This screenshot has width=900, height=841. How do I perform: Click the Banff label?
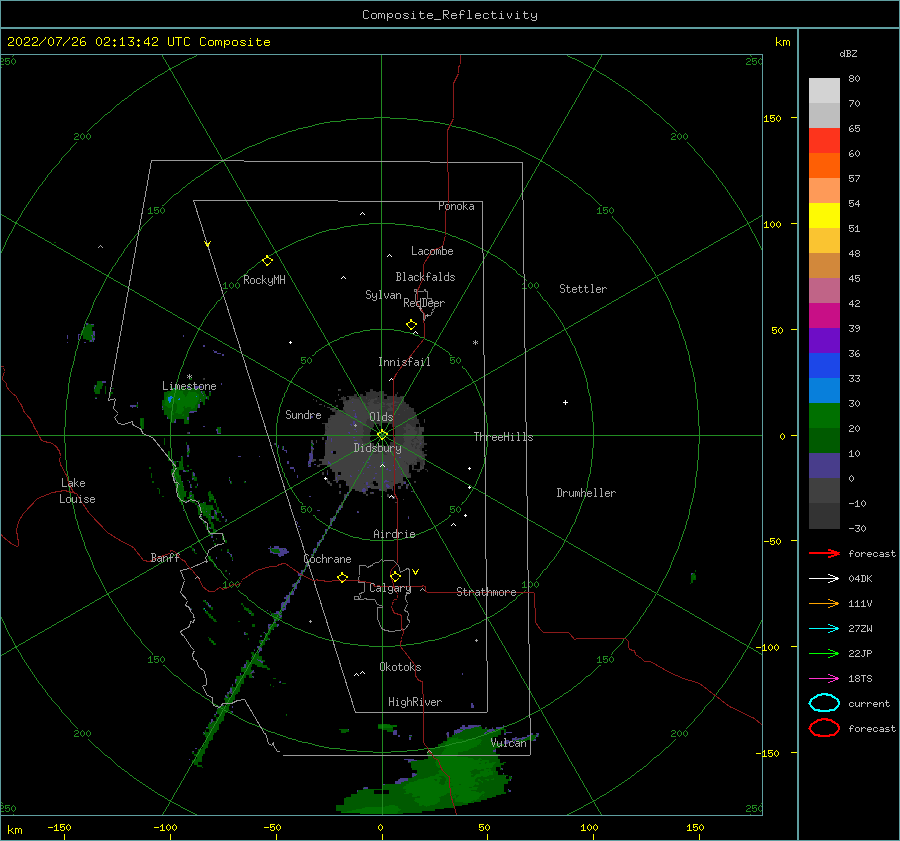pos(165,557)
